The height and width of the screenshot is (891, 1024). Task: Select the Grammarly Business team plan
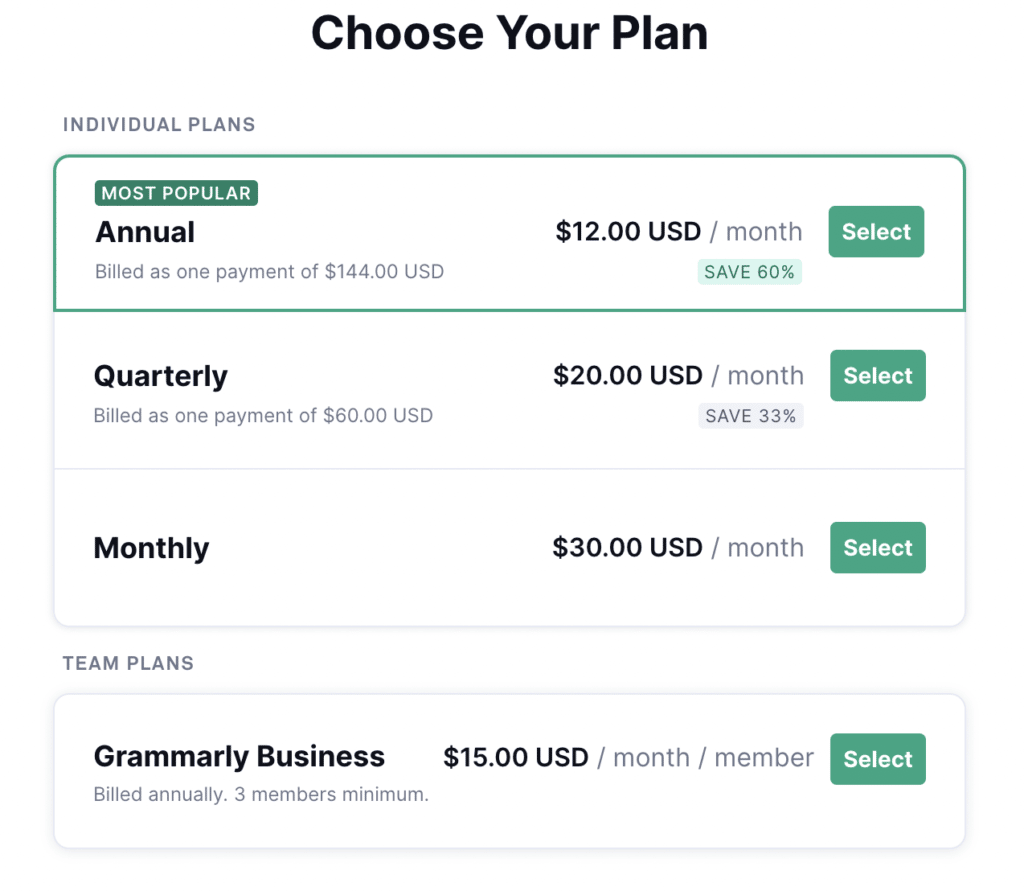click(878, 758)
